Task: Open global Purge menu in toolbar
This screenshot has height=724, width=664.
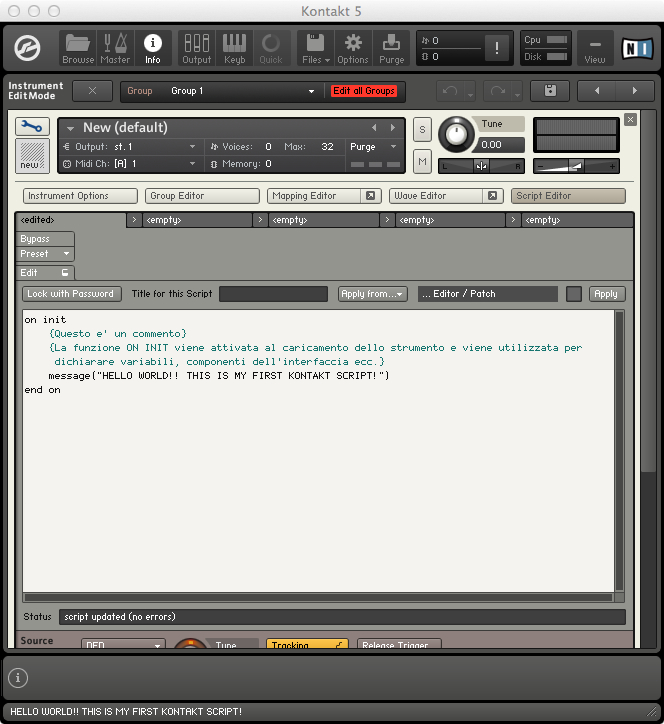Action: point(391,48)
